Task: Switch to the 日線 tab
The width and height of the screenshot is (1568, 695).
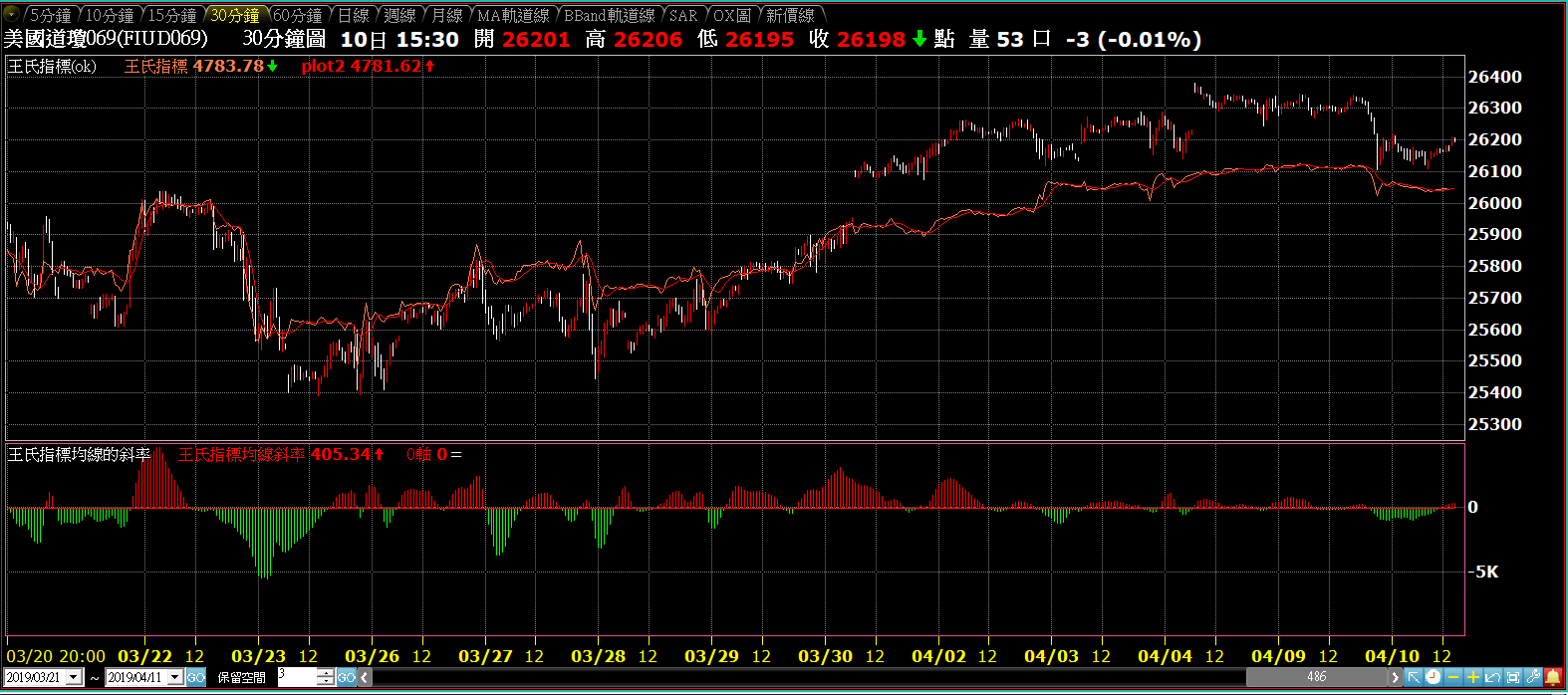Action: point(353,16)
